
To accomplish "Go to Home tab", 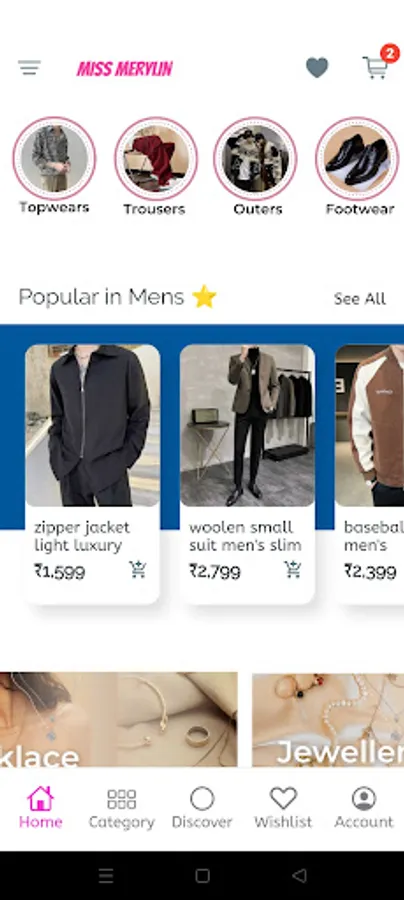I will pos(40,808).
